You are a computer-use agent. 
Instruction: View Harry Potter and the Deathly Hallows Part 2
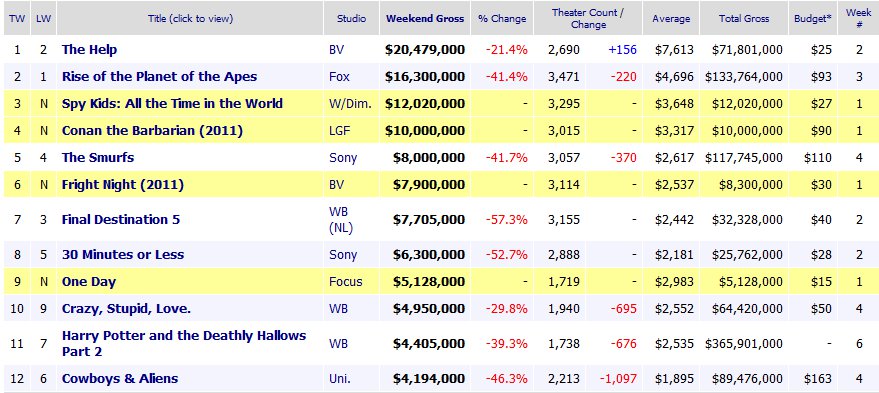[x=184, y=343]
